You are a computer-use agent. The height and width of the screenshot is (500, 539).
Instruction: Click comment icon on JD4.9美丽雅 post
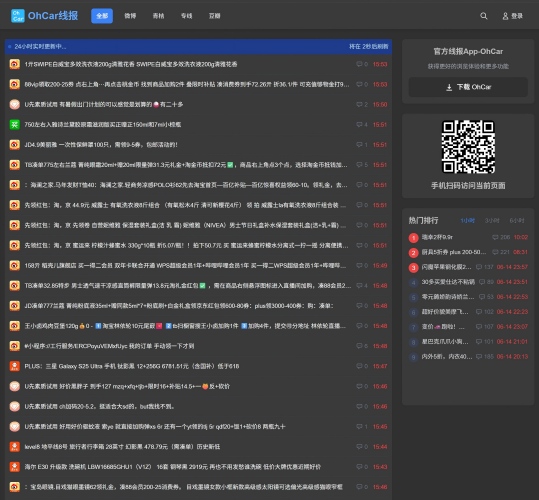pyautogui.click(x=359, y=145)
